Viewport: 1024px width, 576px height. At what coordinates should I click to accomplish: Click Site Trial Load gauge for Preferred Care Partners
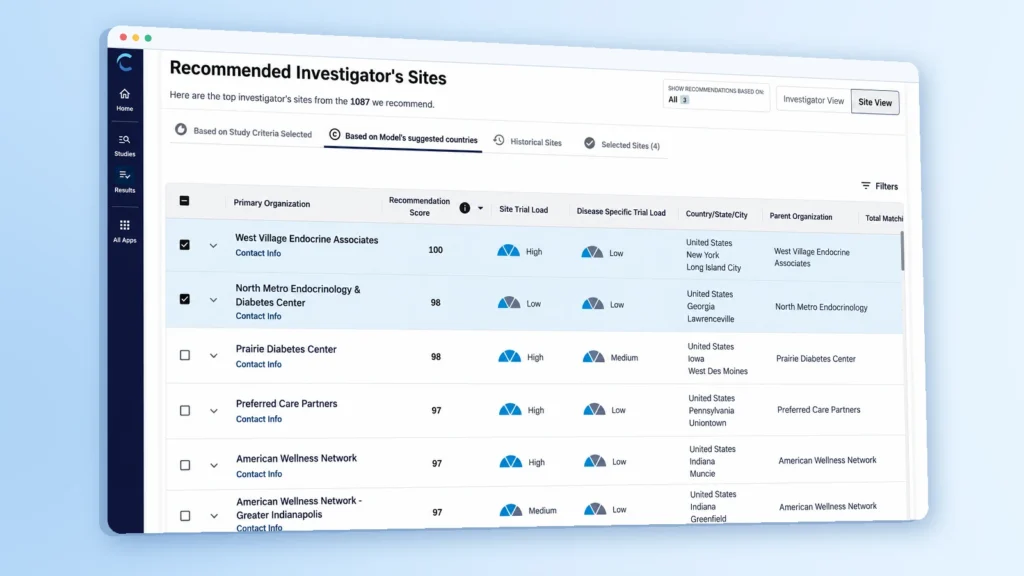(510, 409)
